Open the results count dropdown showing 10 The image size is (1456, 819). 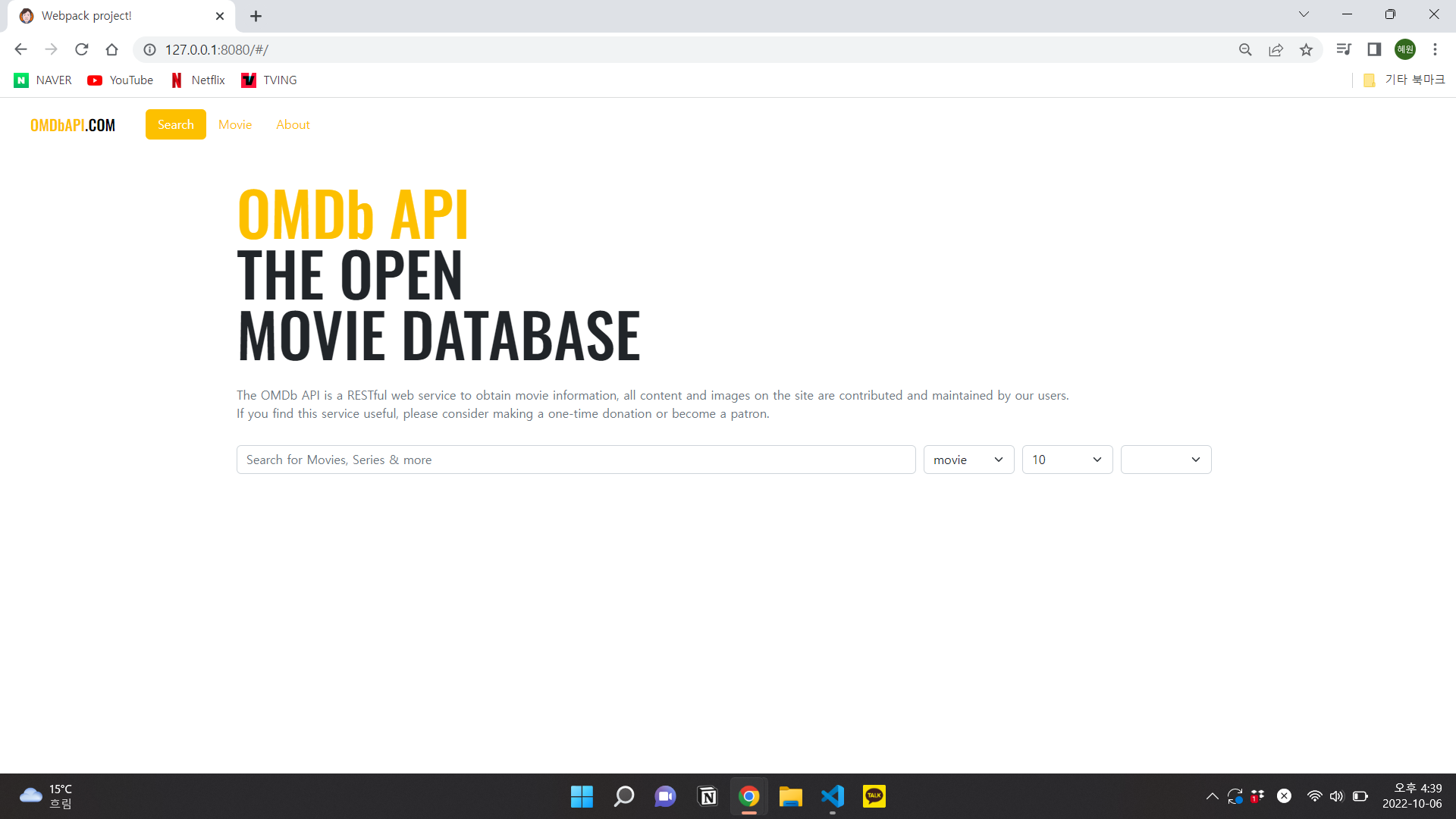click(1068, 460)
